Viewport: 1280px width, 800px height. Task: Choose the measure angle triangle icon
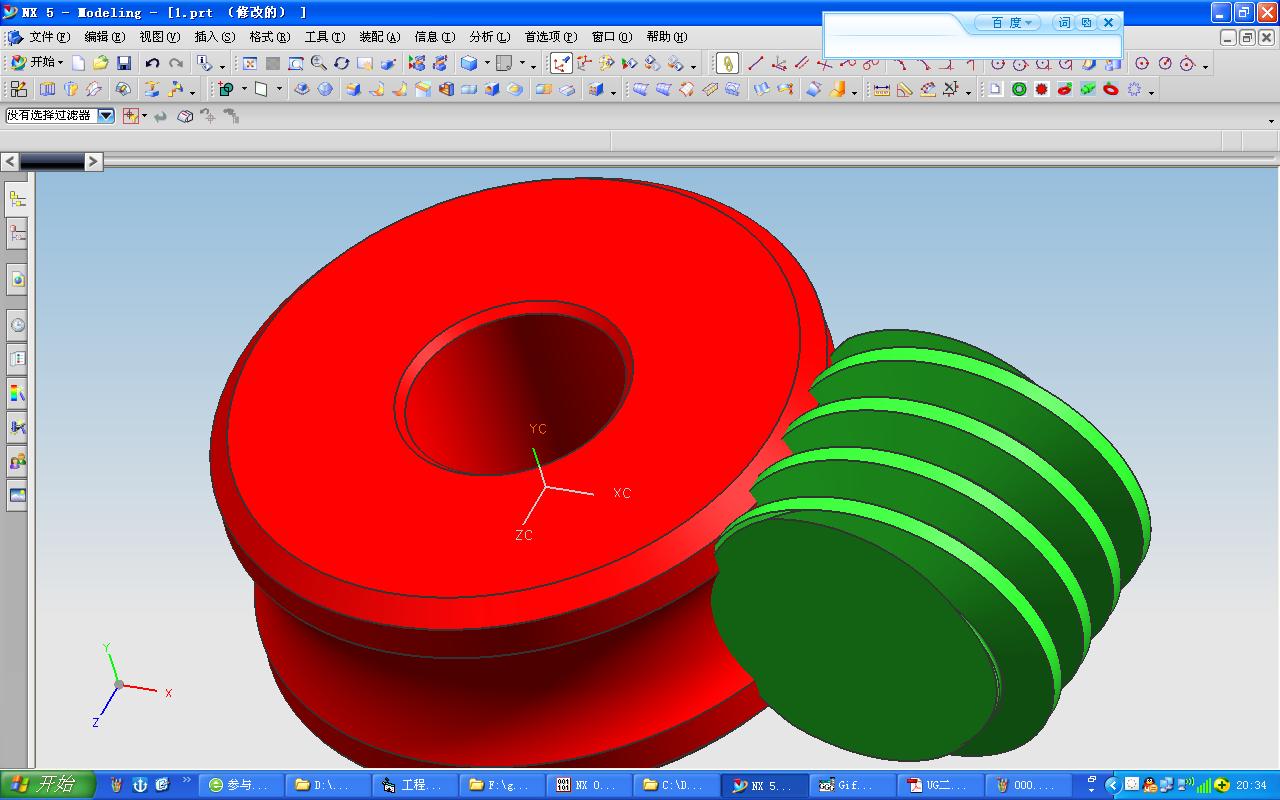click(904, 89)
